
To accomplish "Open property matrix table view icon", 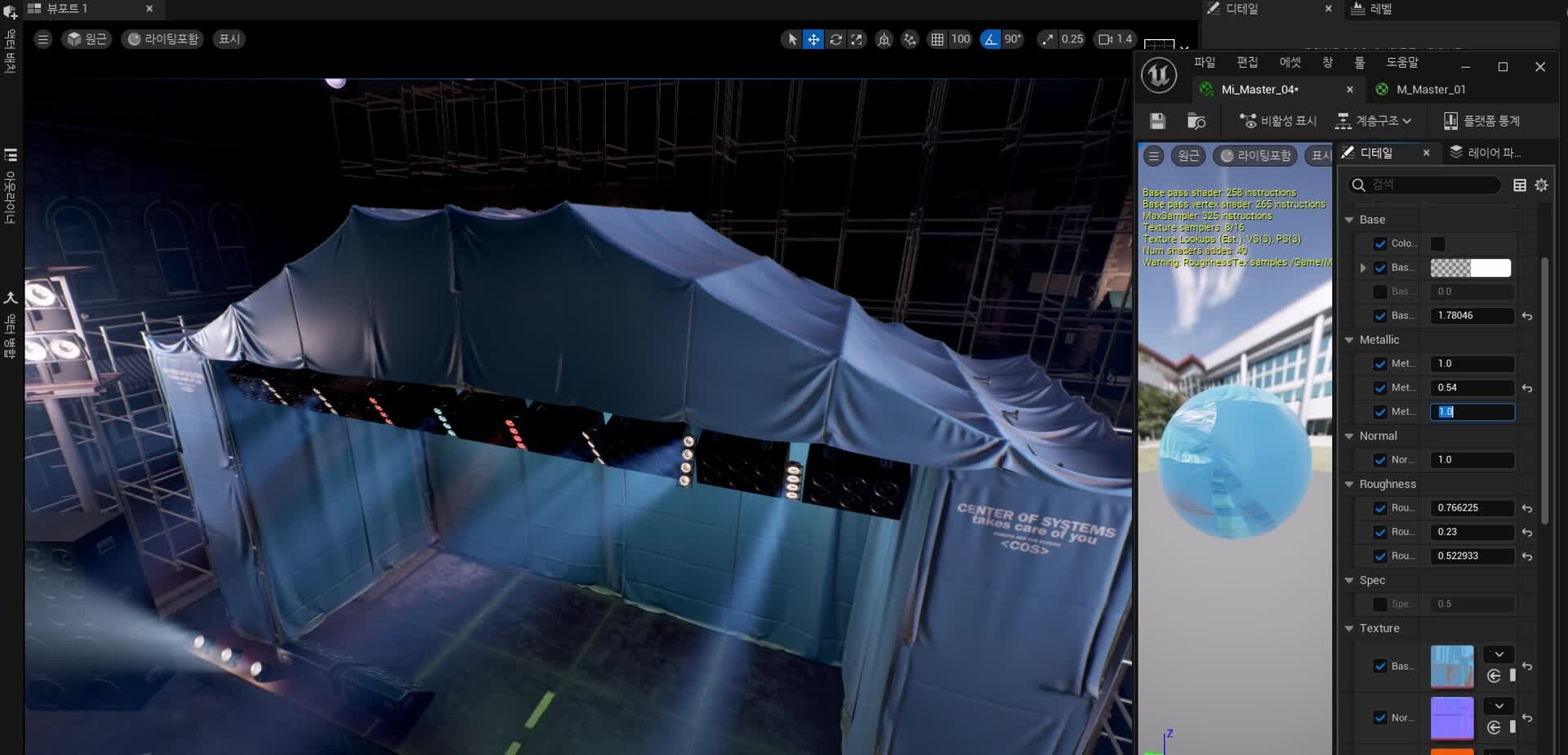I will pos(1520,185).
